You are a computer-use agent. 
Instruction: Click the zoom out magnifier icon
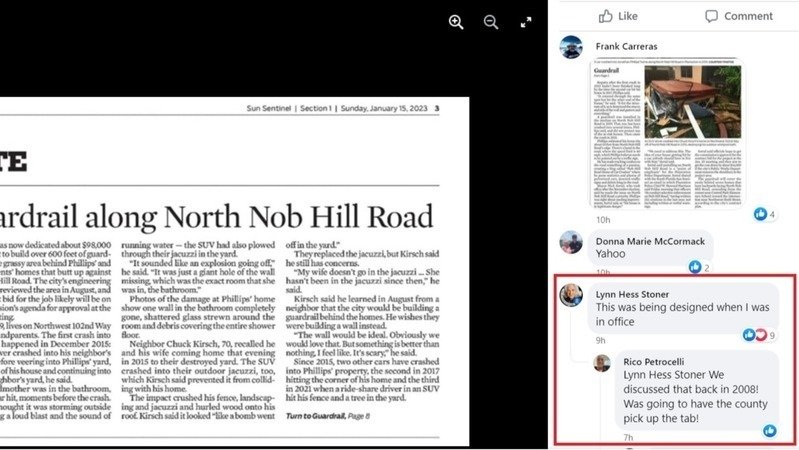pos(491,22)
